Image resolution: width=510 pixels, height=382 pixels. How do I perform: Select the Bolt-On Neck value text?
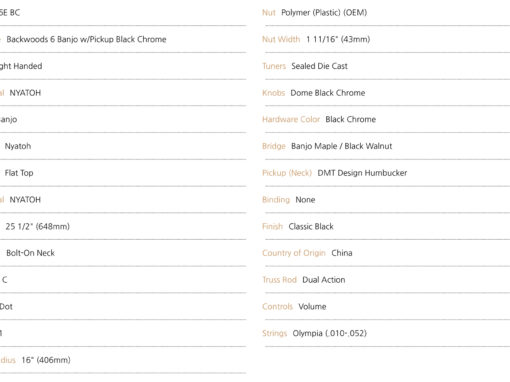[30, 253]
